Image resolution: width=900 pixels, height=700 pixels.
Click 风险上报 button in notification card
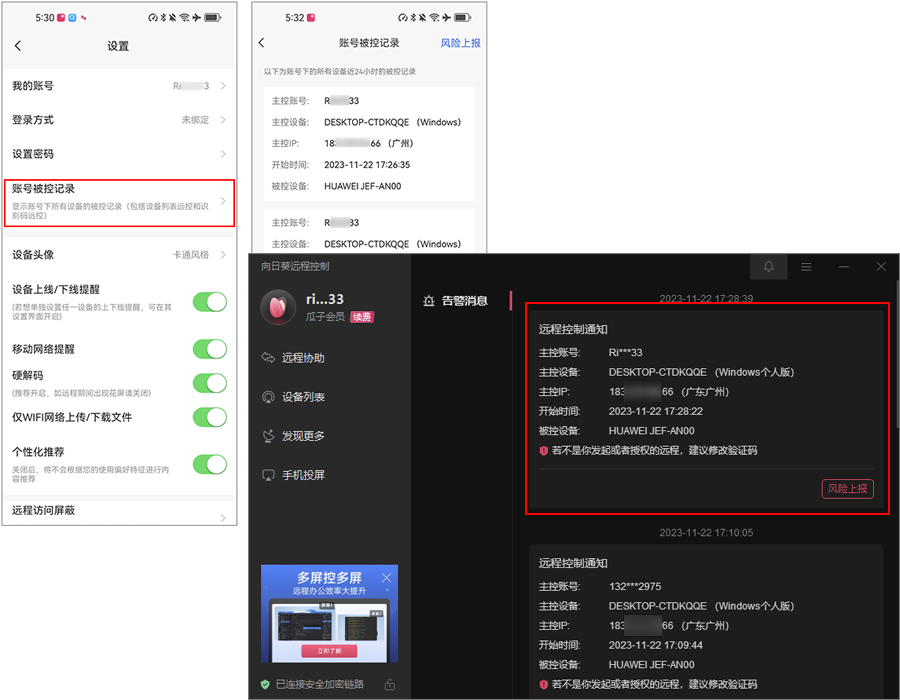(848, 488)
